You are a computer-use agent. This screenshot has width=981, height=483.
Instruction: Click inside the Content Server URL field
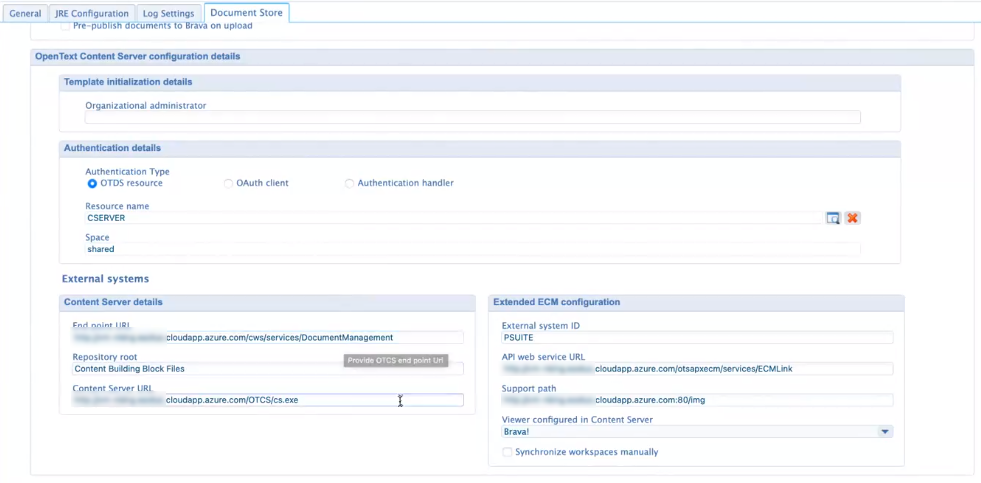pyautogui.click(x=267, y=400)
